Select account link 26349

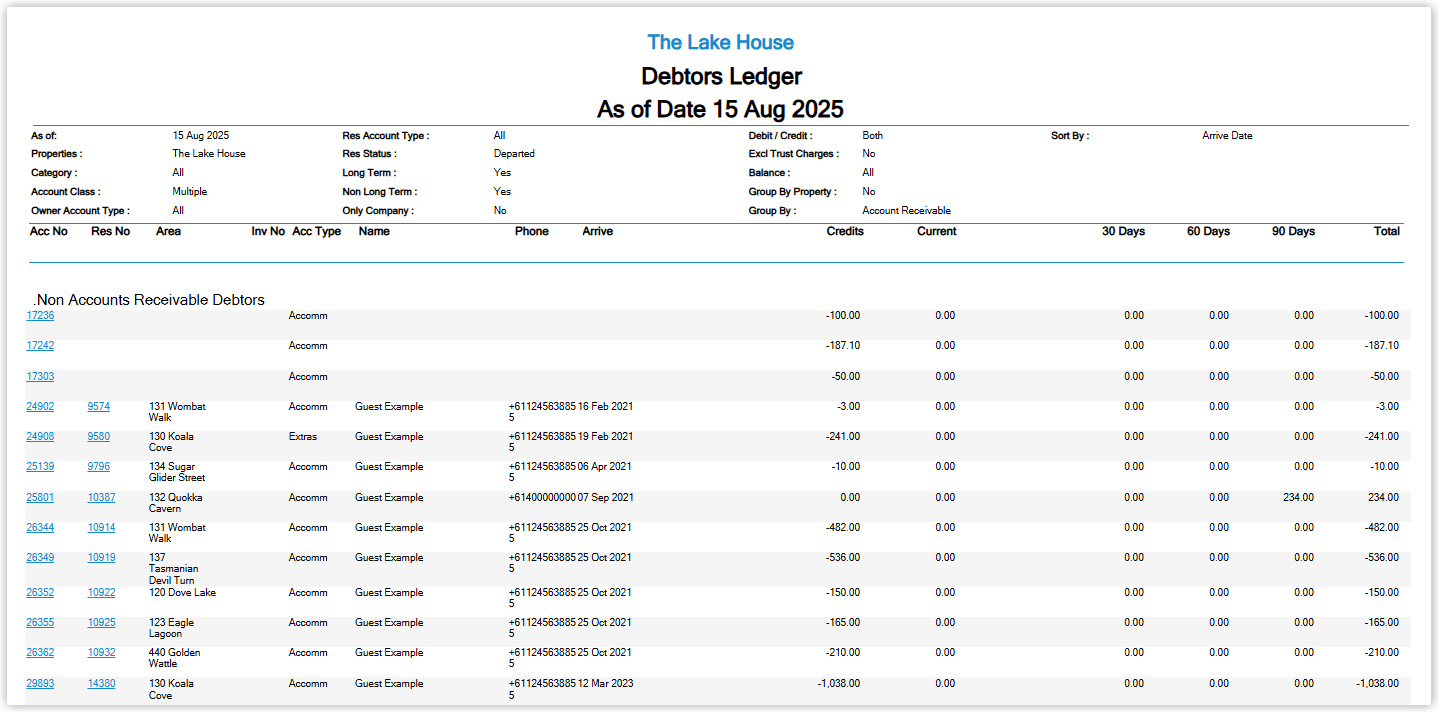click(40, 558)
